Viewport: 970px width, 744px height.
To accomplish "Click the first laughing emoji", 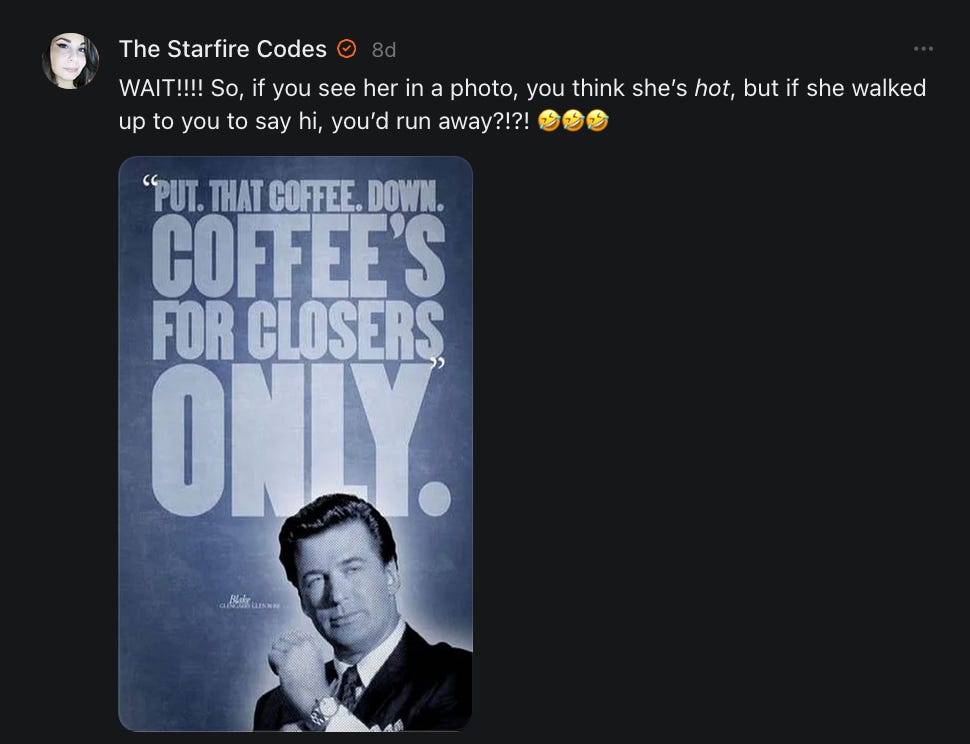I will [547, 120].
